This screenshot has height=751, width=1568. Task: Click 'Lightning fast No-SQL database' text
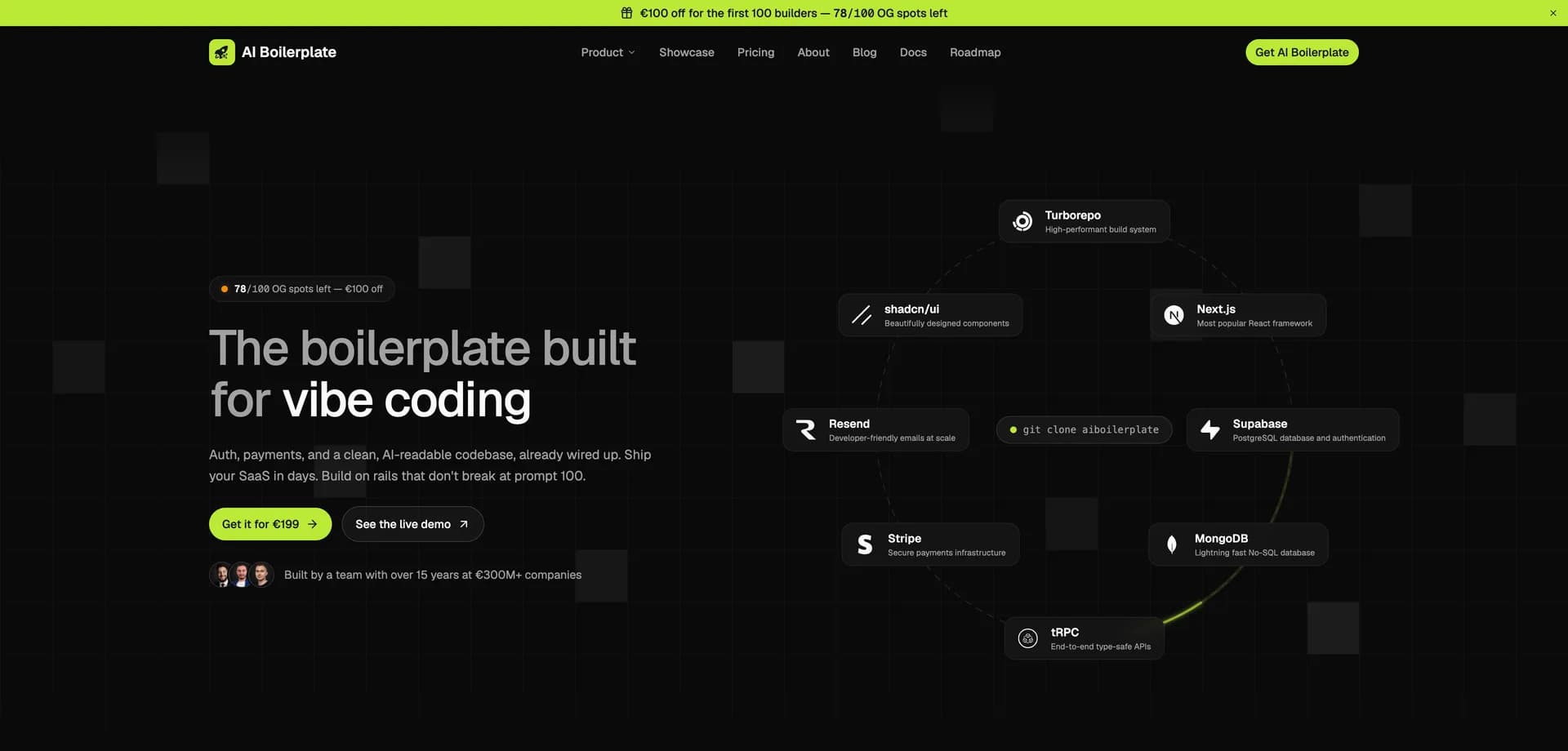coord(1254,553)
